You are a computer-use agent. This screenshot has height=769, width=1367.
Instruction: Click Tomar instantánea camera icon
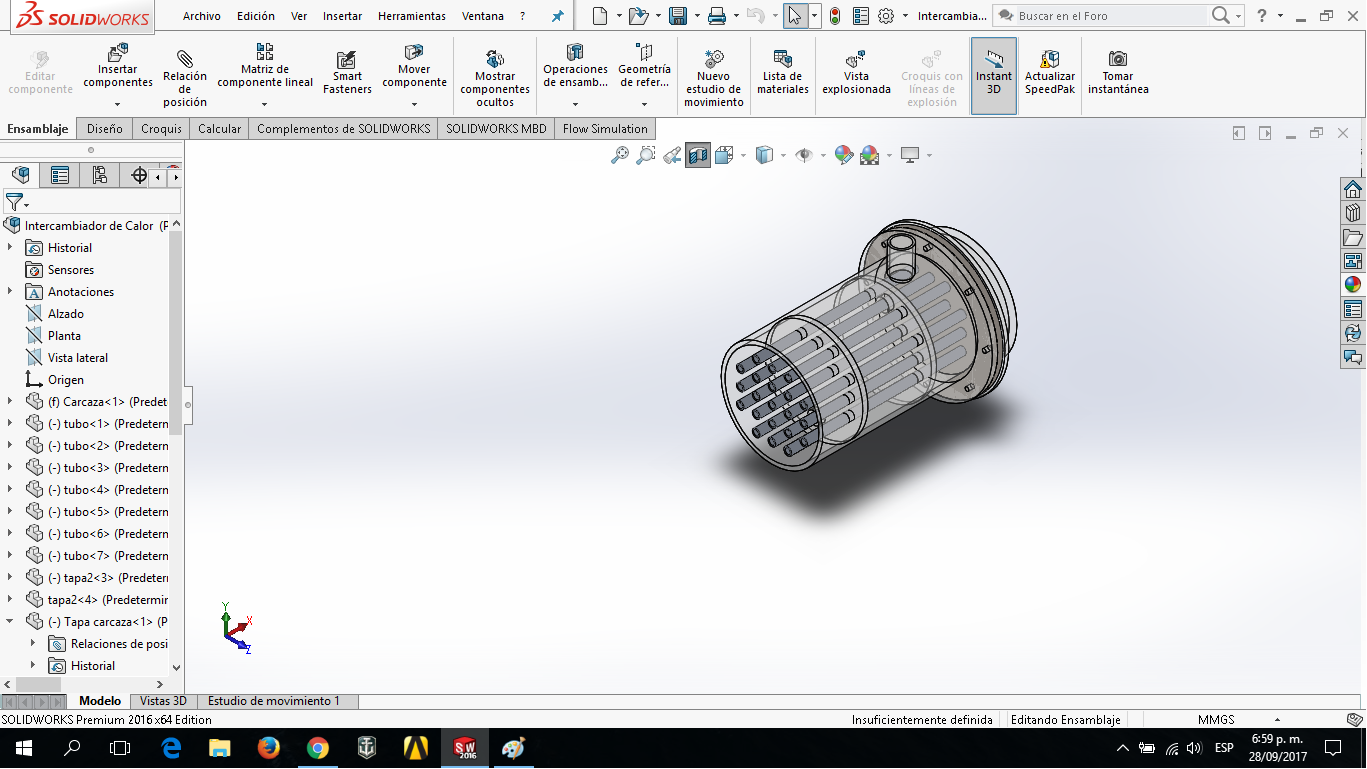(x=1118, y=59)
